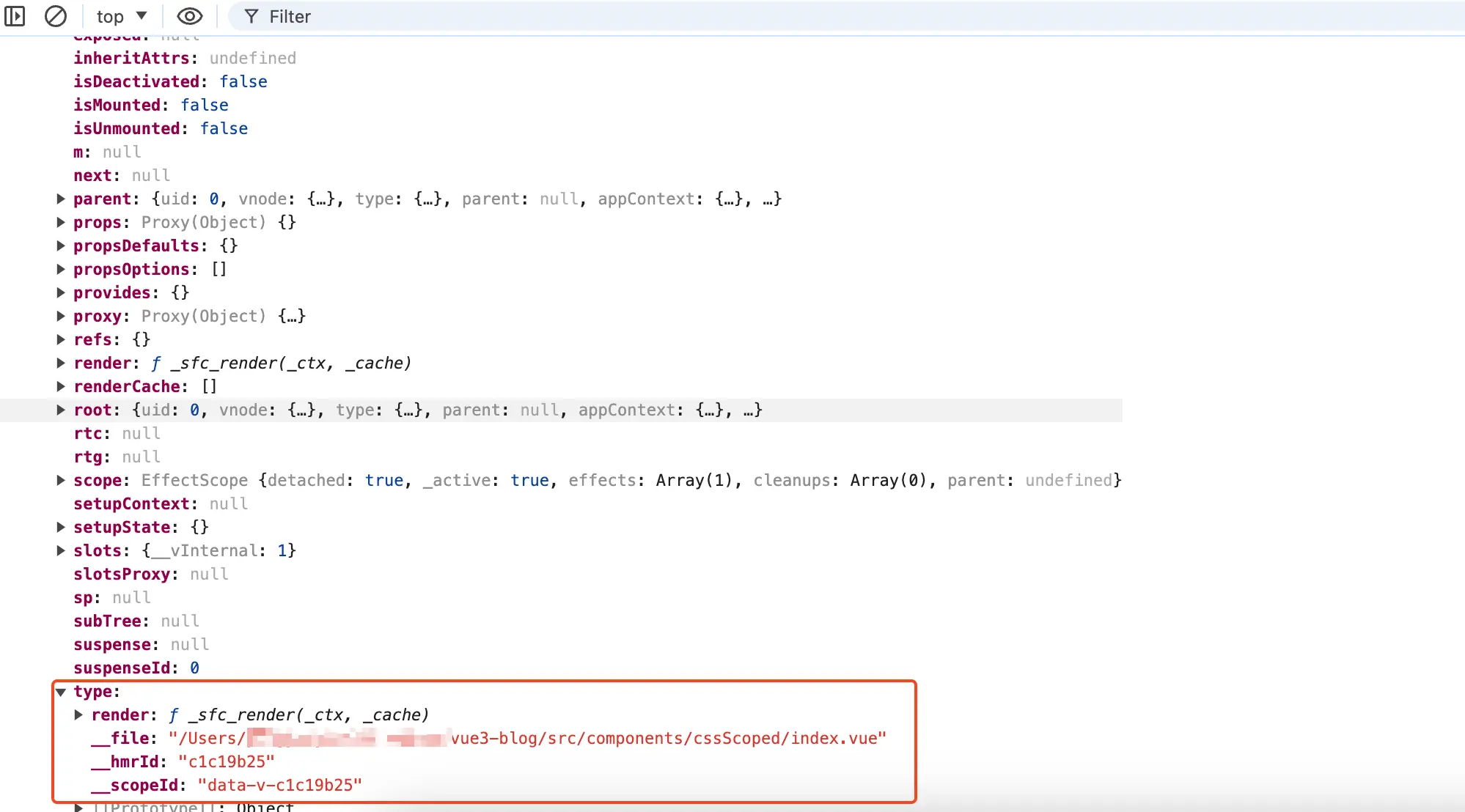Expand the refs object
This screenshot has height=812, width=1465.
coord(61,339)
